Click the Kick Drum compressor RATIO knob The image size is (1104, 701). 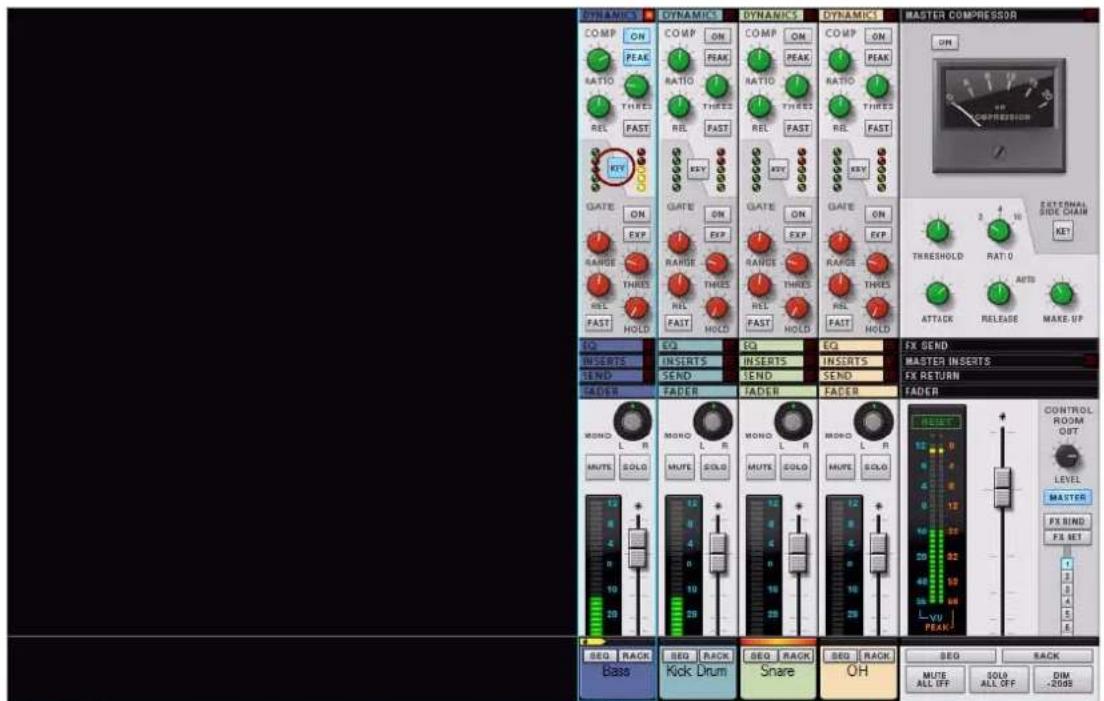(x=679, y=61)
